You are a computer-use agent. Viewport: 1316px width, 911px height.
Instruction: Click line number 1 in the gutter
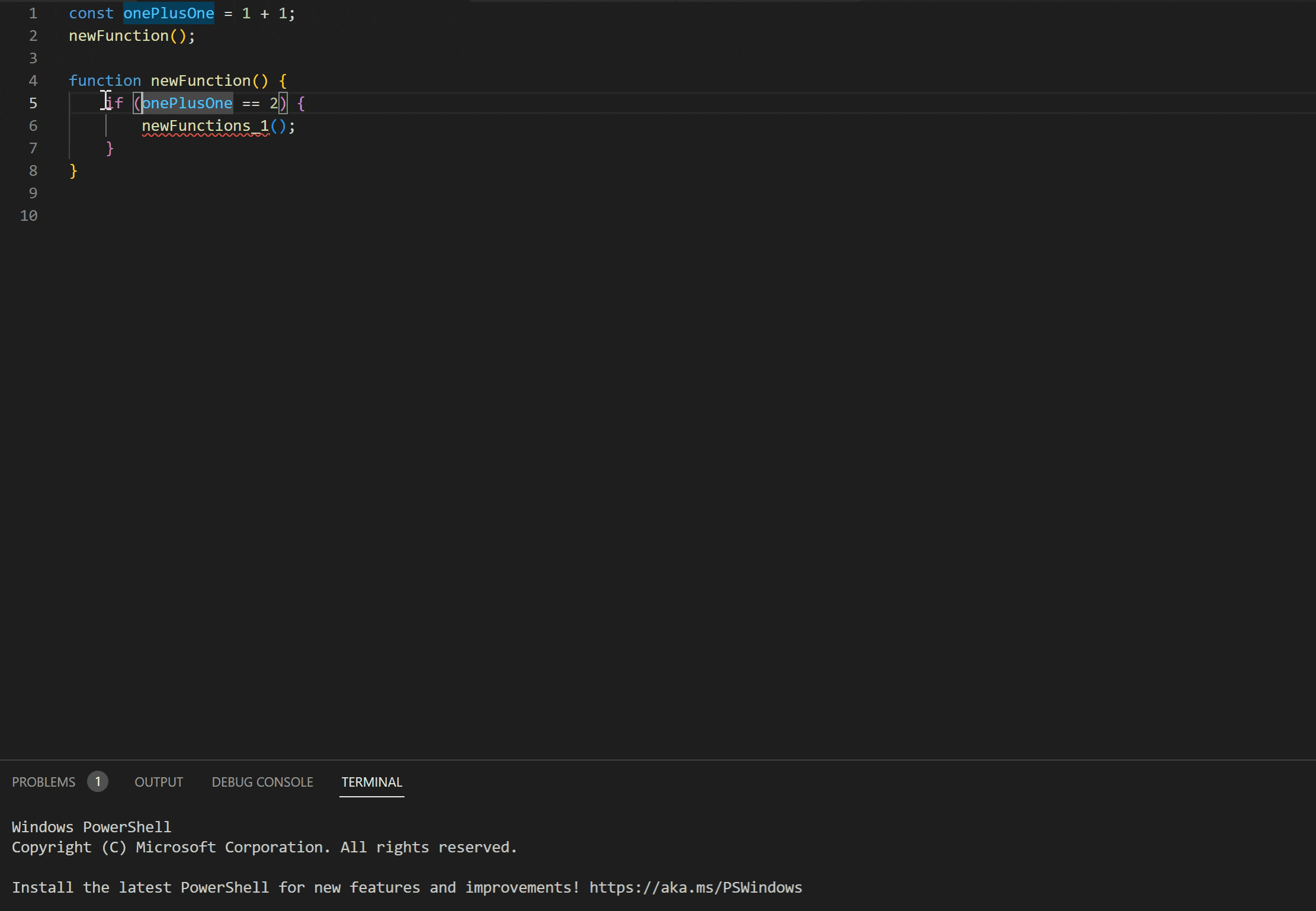point(33,14)
